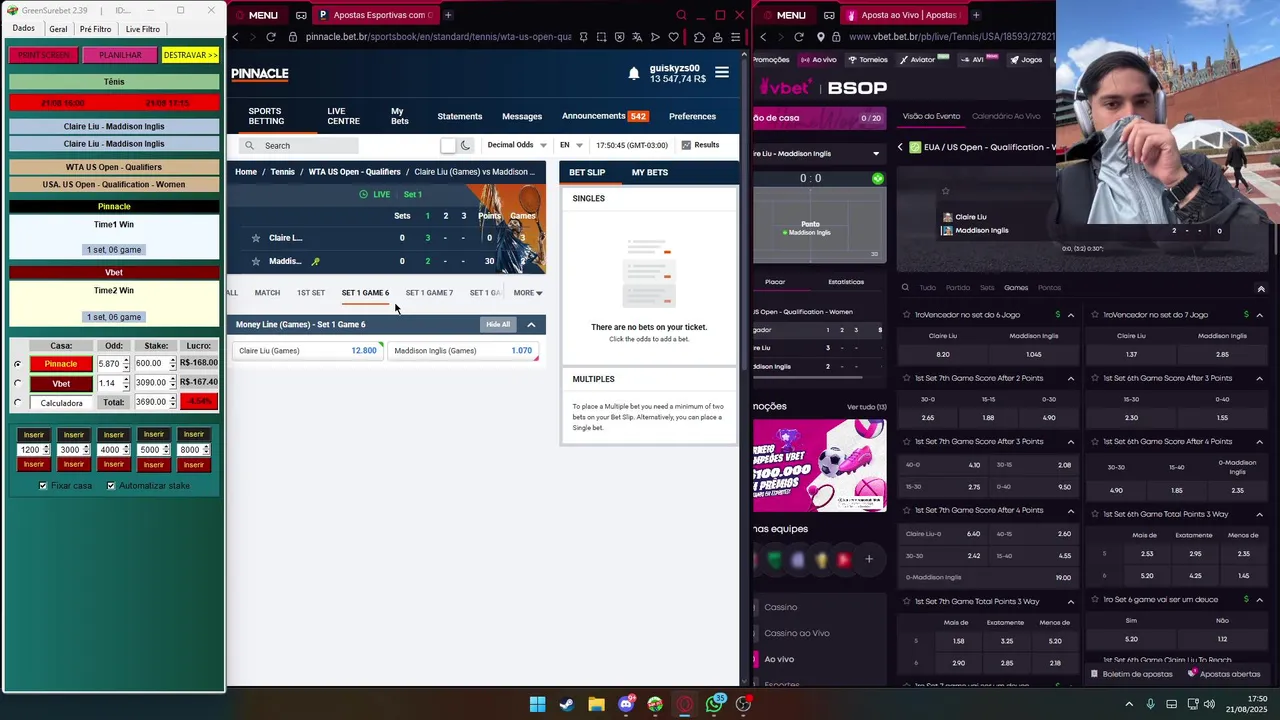Switch to Calendário Ao Vivo tab on Vbet
This screenshot has height=720, width=1280.
pos(1006,116)
